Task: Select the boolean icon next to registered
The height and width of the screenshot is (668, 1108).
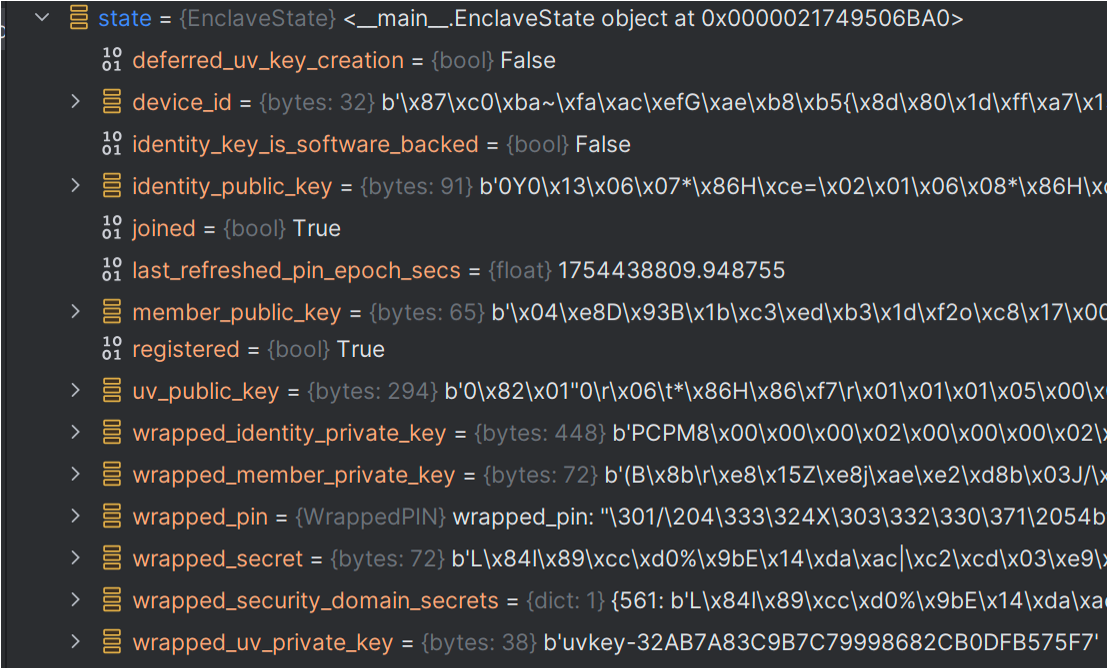Action: [x=111, y=349]
